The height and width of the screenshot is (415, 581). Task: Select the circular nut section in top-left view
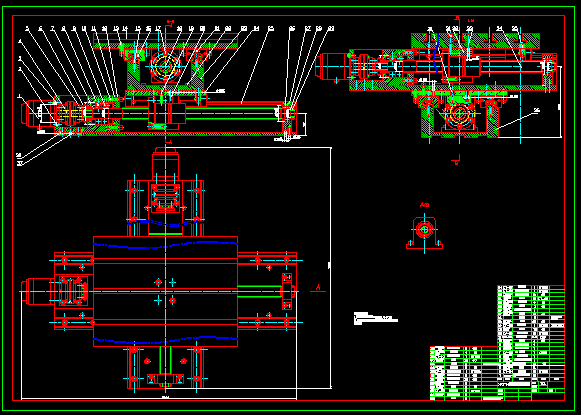pos(165,67)
